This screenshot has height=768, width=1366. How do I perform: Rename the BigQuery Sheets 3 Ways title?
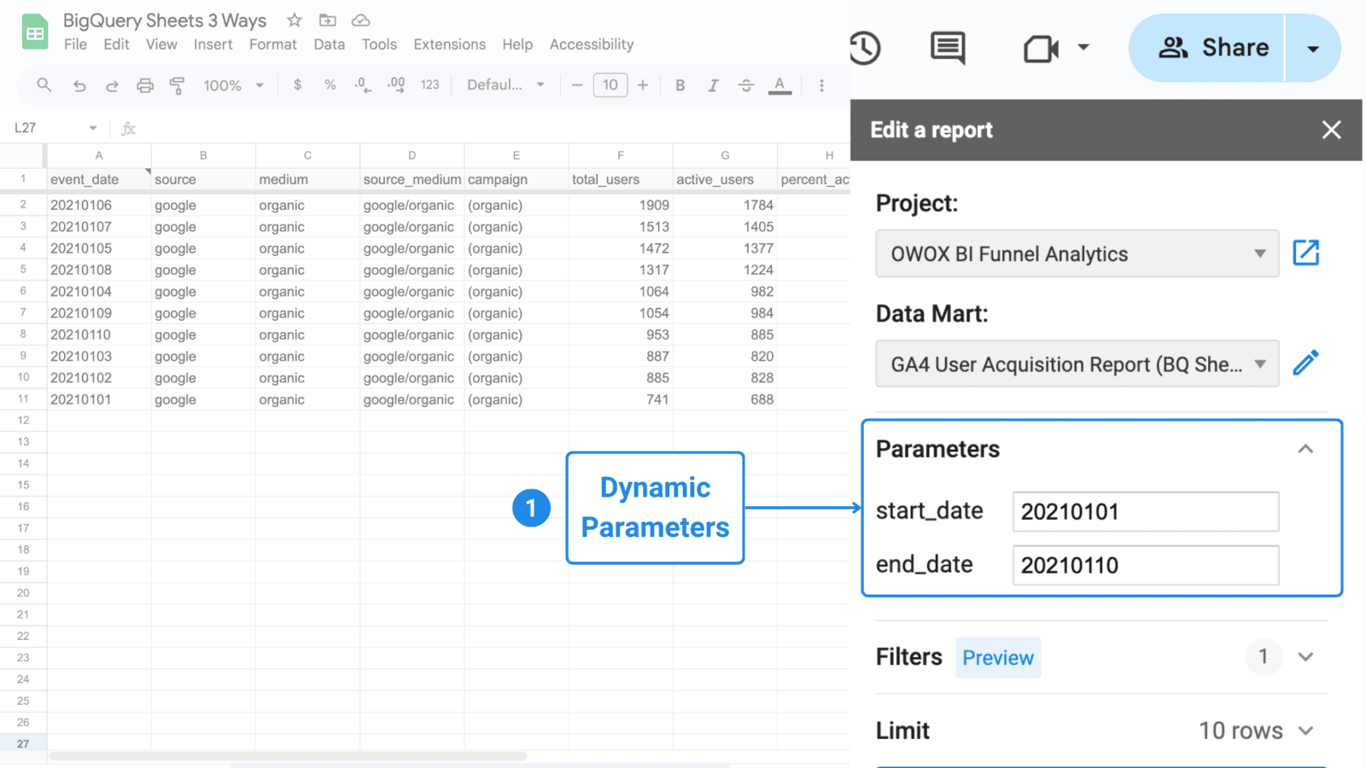[x=165, y=20]
